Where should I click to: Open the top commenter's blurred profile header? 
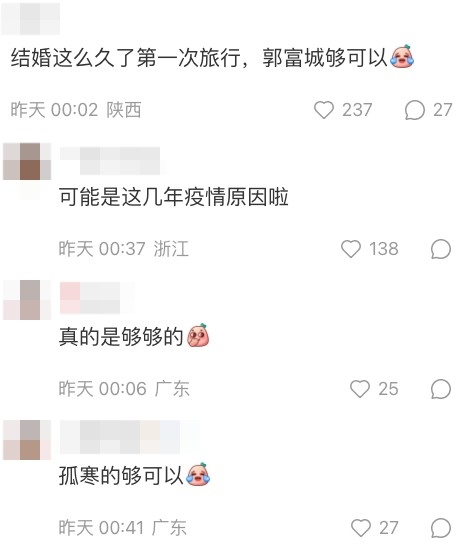30,17
